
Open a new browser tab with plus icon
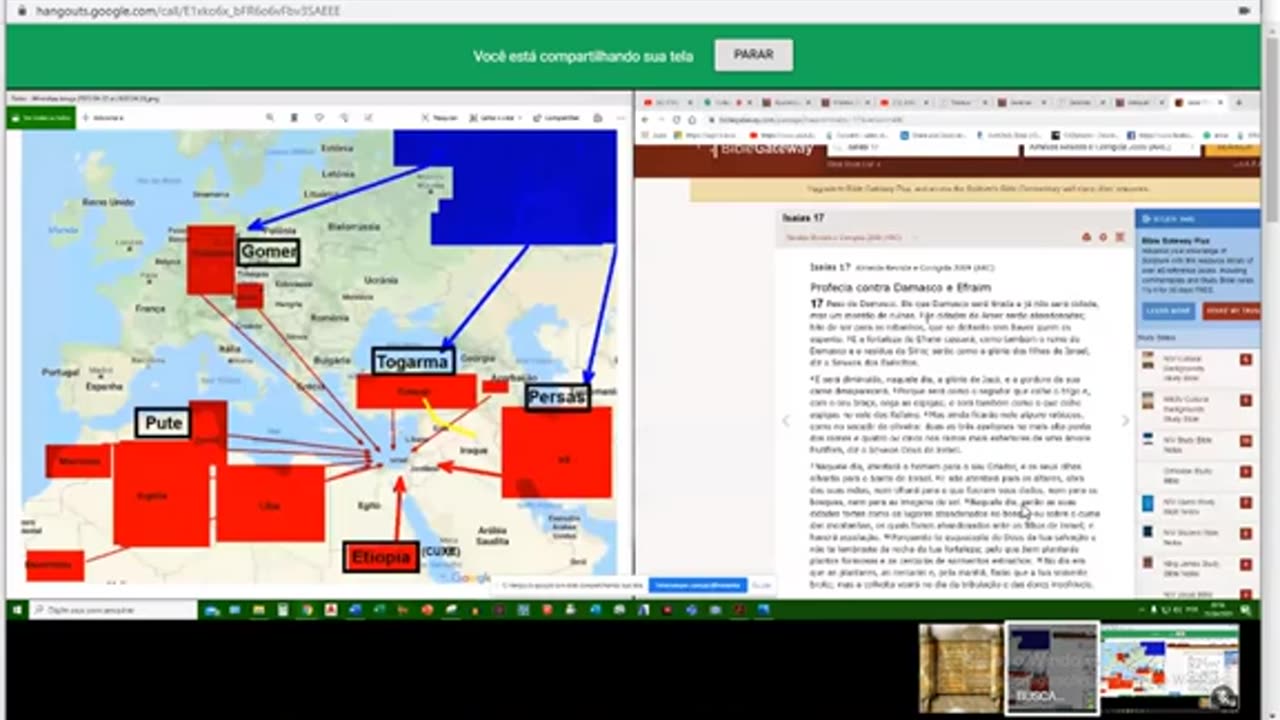click(x=1239, y=102)
